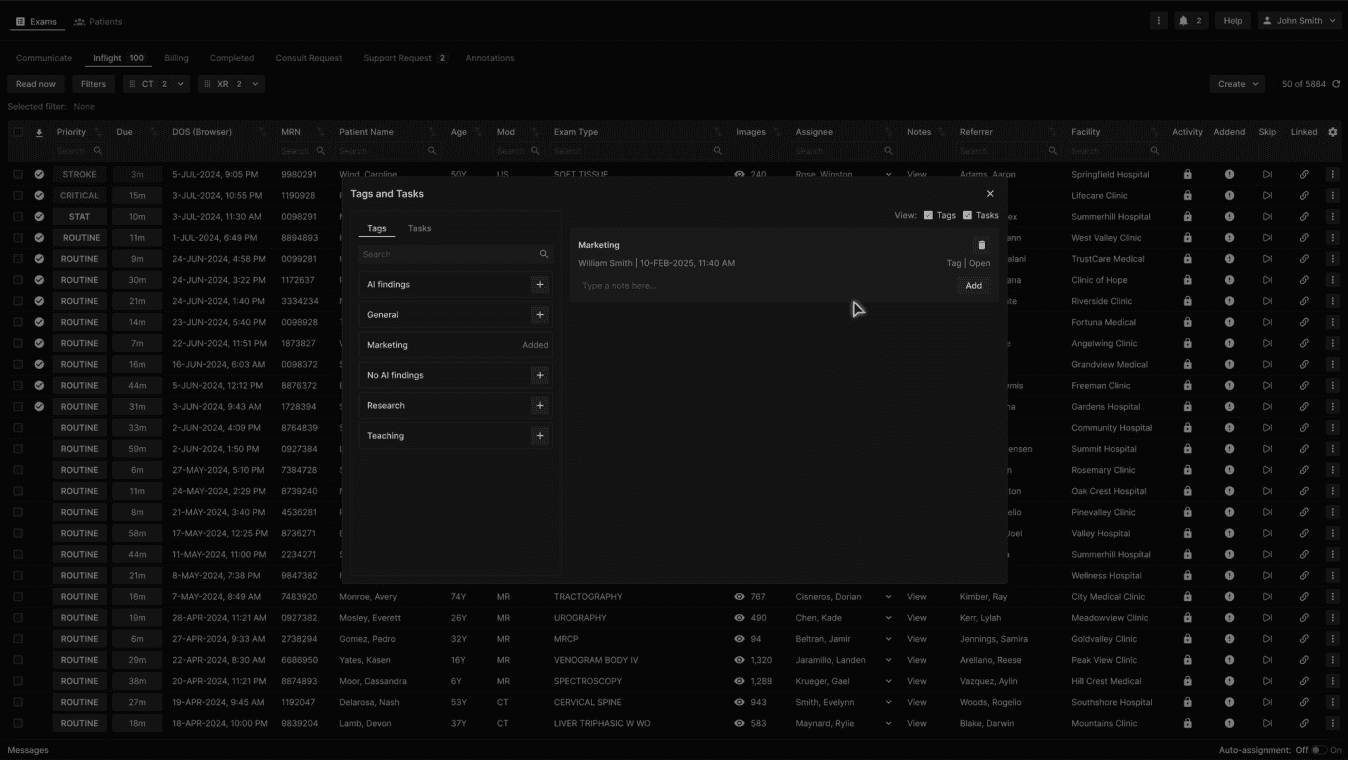Image resolution: width=1348 pixels, height=760 pixels.
Task: Click skip icon for Hill Crest Medical
Action: click(x=1267, y=681)
